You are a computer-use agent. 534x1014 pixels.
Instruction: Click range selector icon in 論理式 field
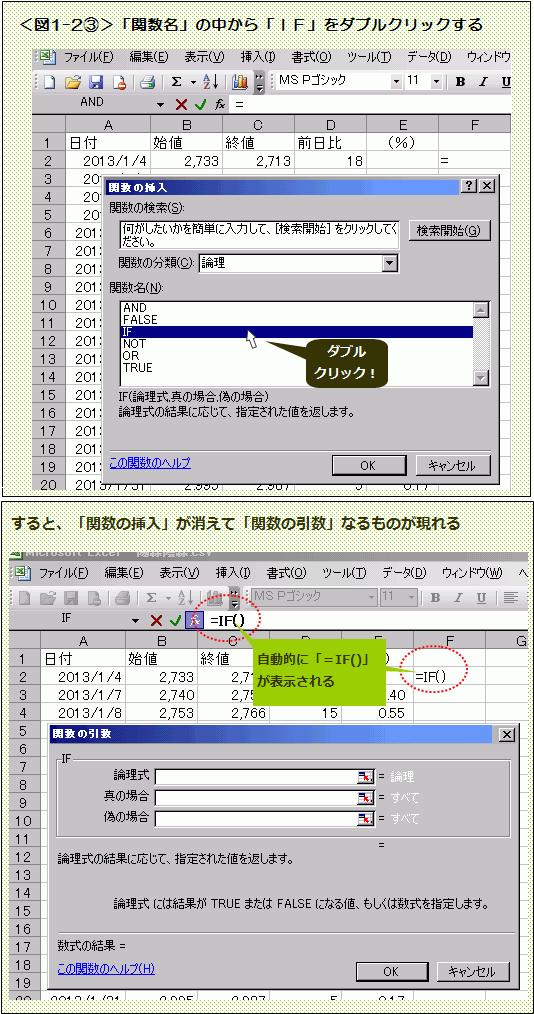click(366, 777)
